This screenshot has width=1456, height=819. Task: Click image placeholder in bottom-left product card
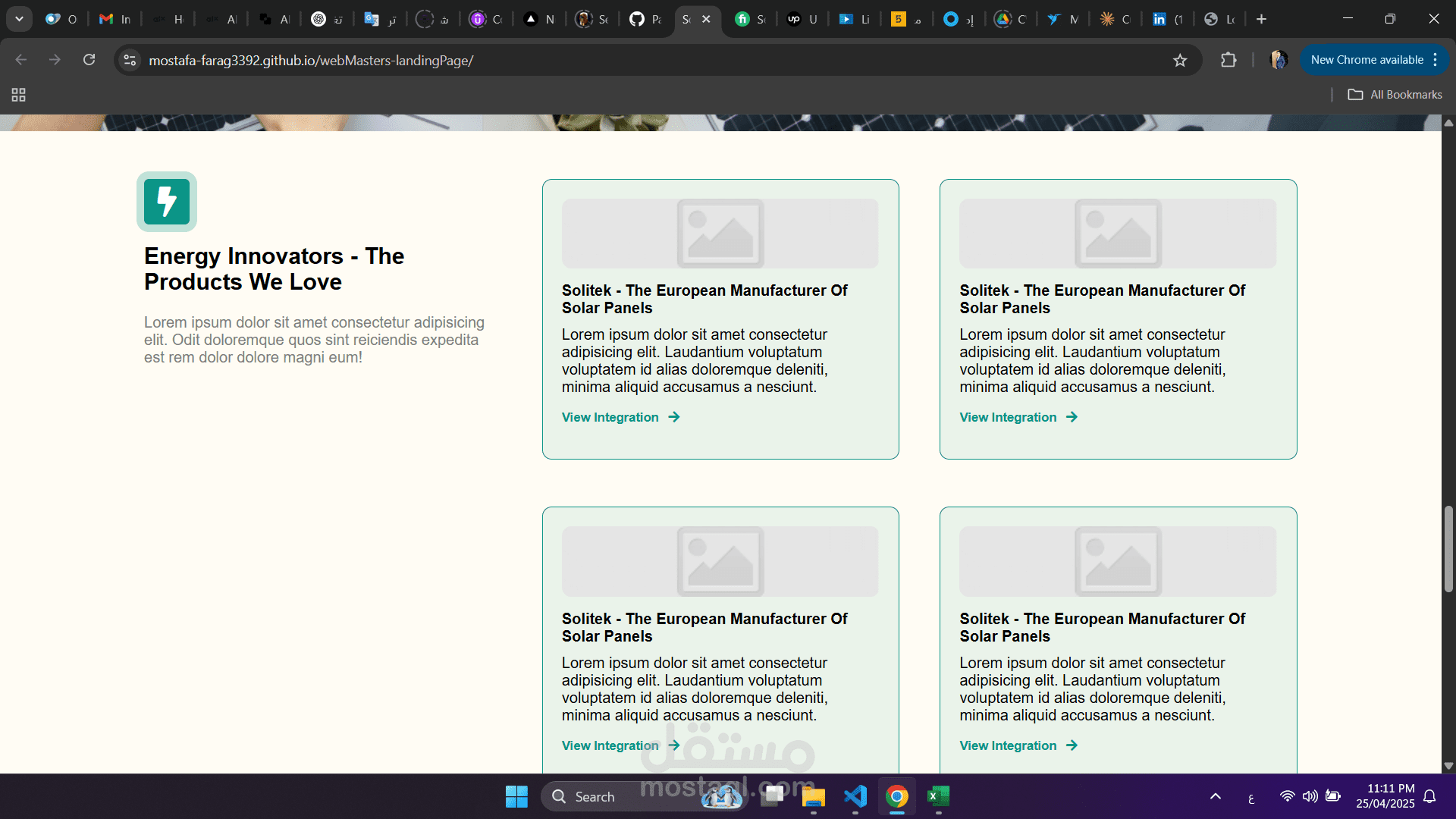720,561
